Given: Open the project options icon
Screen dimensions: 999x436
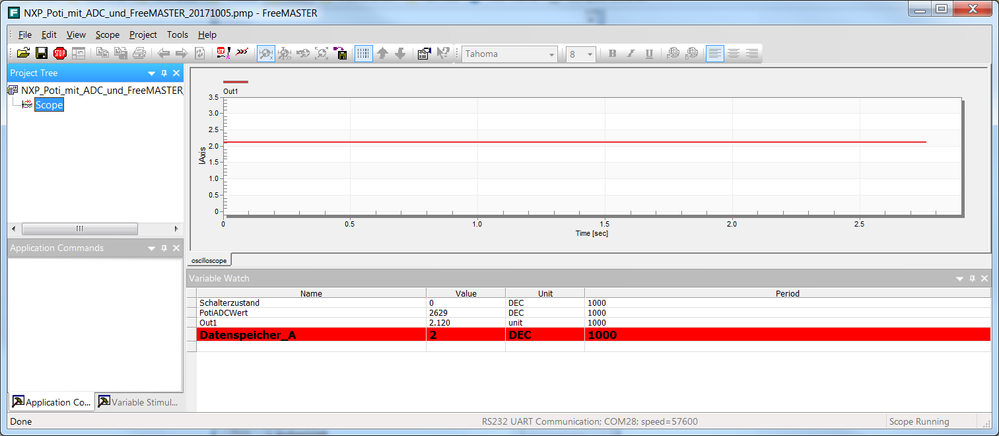Looking at the screenshot, I should coord(424,54).
